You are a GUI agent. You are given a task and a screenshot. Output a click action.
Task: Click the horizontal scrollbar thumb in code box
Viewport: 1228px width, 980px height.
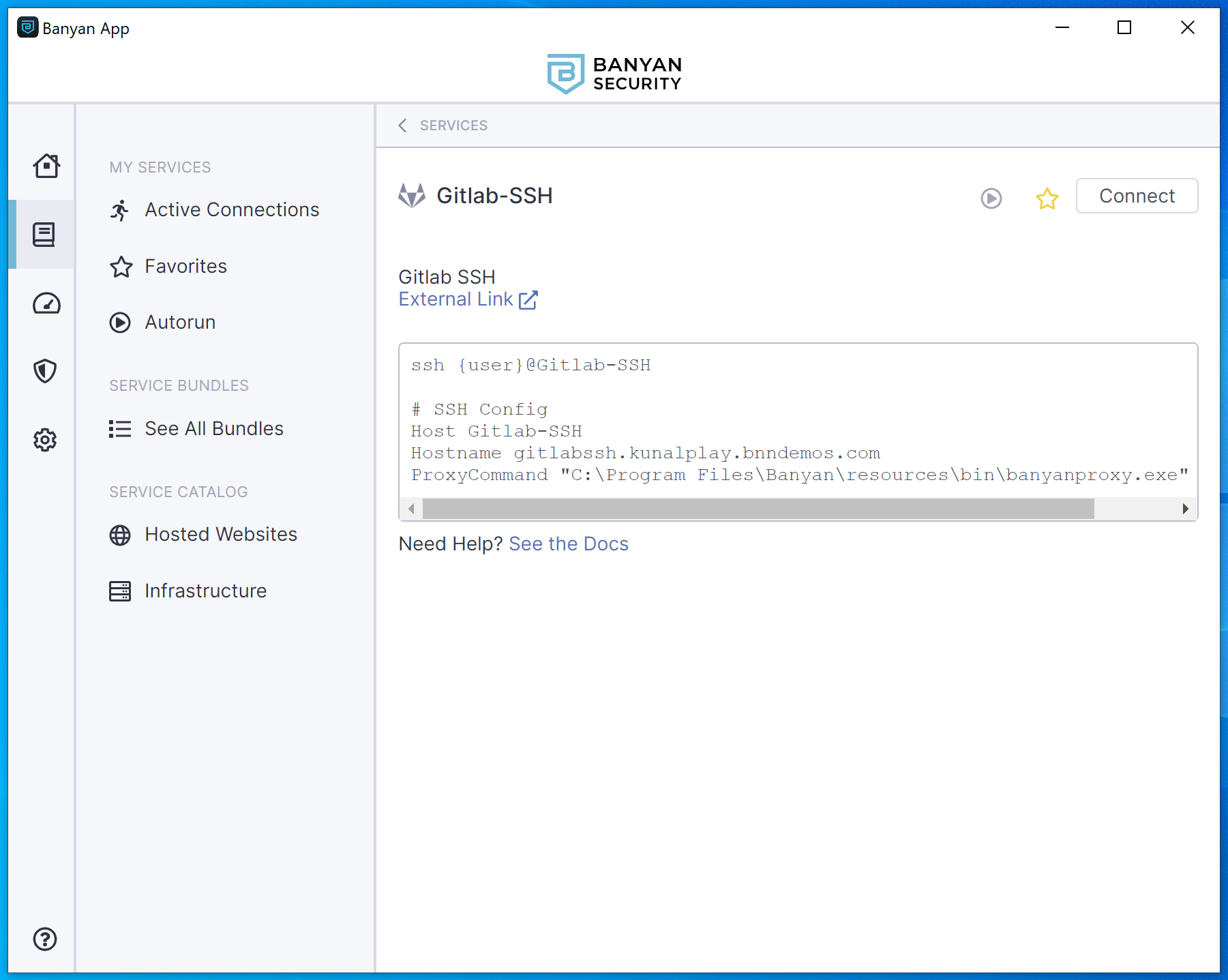point(758,509)
